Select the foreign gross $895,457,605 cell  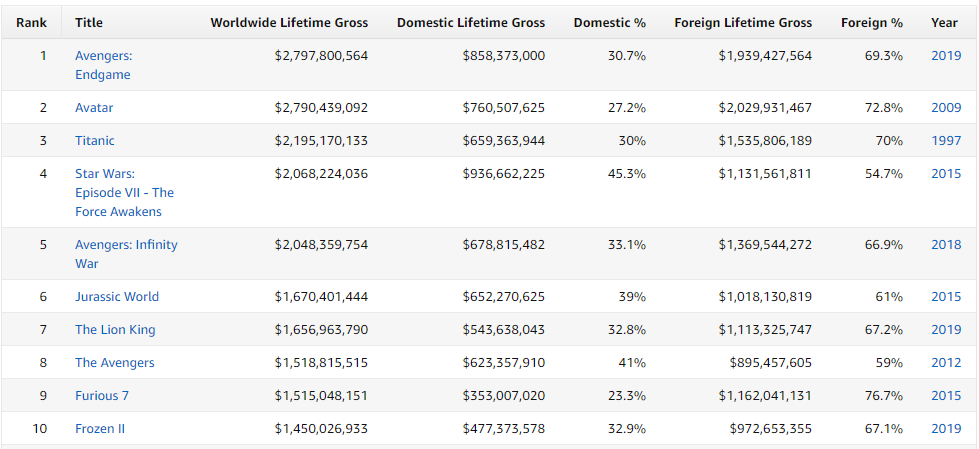tap(771, 363)
